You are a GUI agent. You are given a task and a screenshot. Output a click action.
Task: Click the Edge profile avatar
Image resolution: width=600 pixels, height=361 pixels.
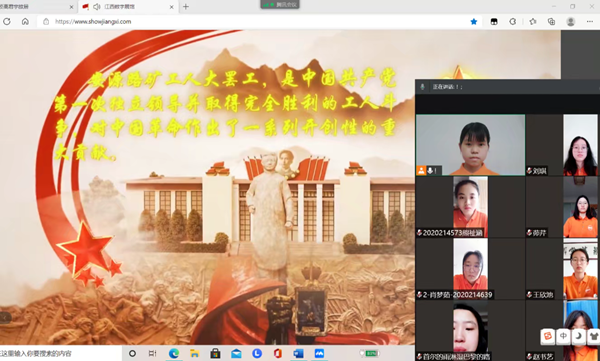point(571,22)
